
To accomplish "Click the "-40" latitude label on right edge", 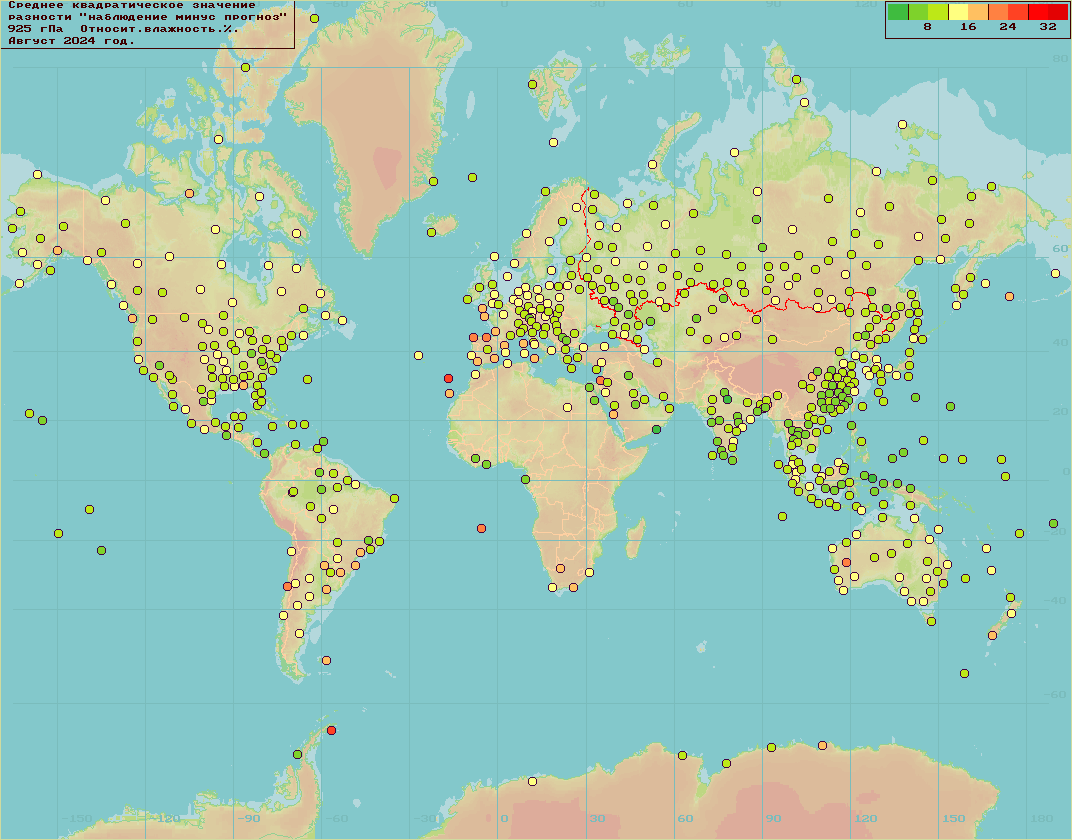I will [1057, 600].
